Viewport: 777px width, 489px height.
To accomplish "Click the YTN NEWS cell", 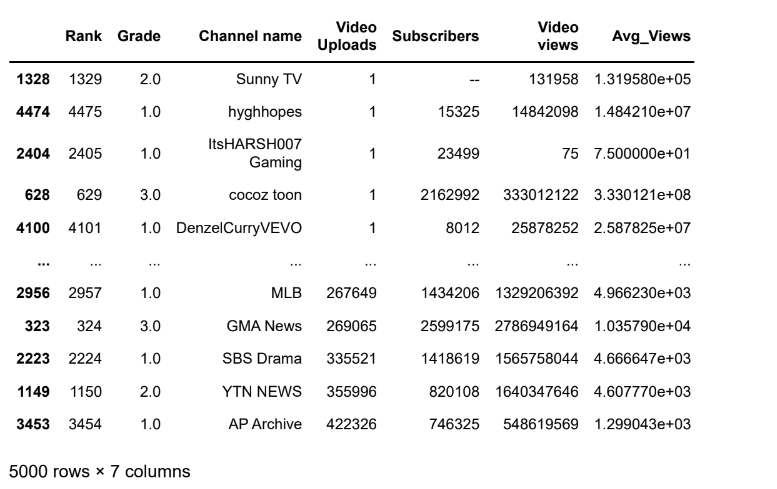I will [x=262, y=392].
